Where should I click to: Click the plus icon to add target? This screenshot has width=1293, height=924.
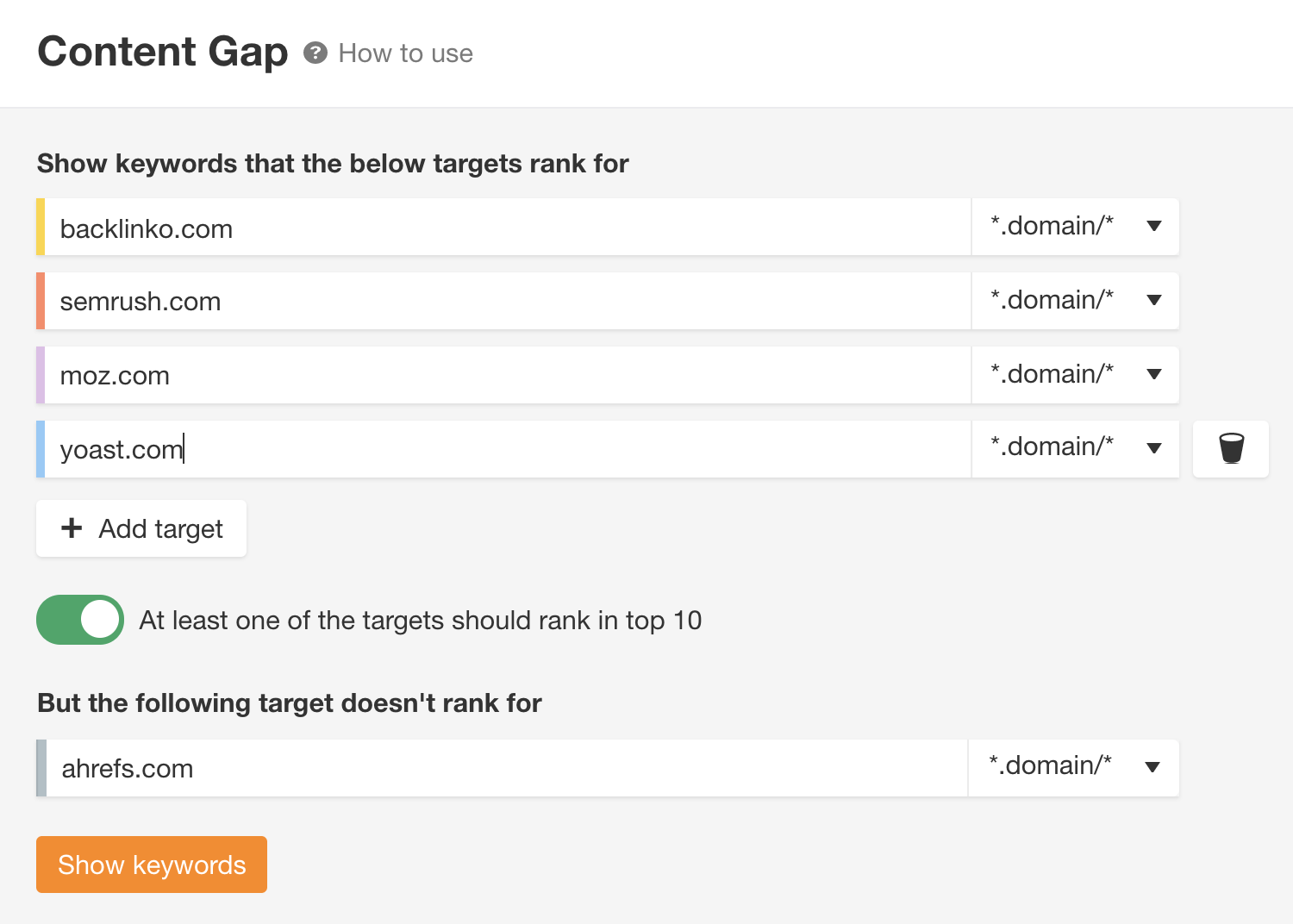point(71,528)
